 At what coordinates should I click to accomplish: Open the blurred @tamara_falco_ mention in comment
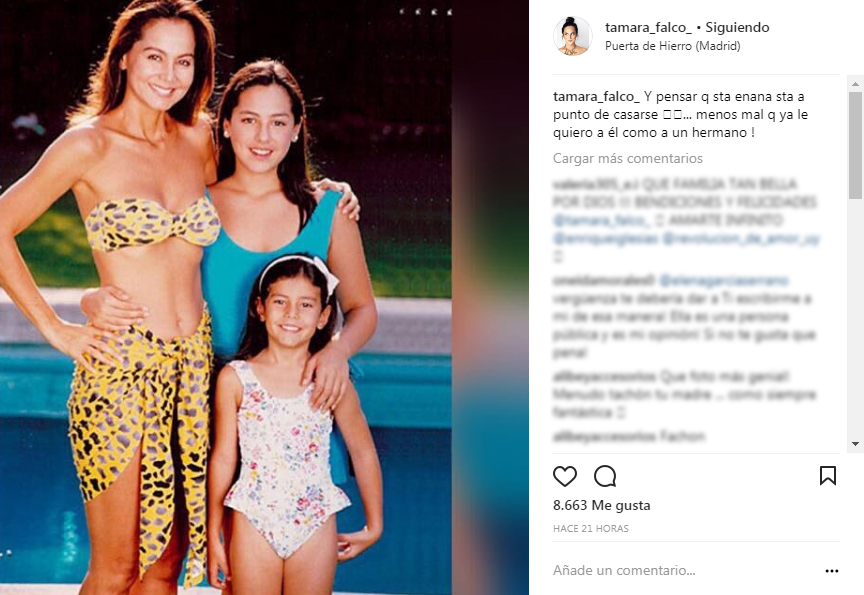(601, 220)
